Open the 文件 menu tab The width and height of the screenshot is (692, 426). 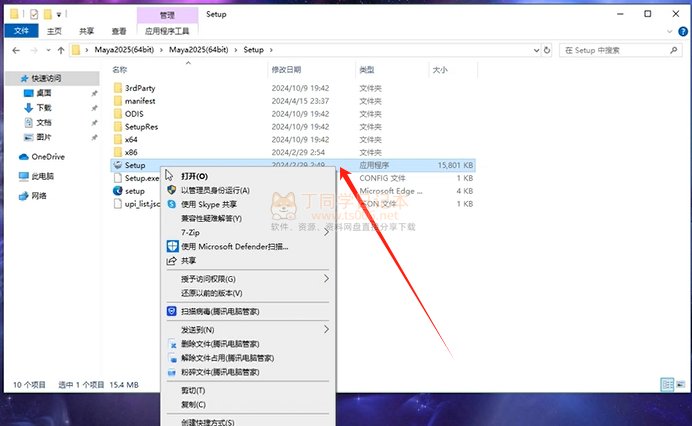[x=21, y=31]
